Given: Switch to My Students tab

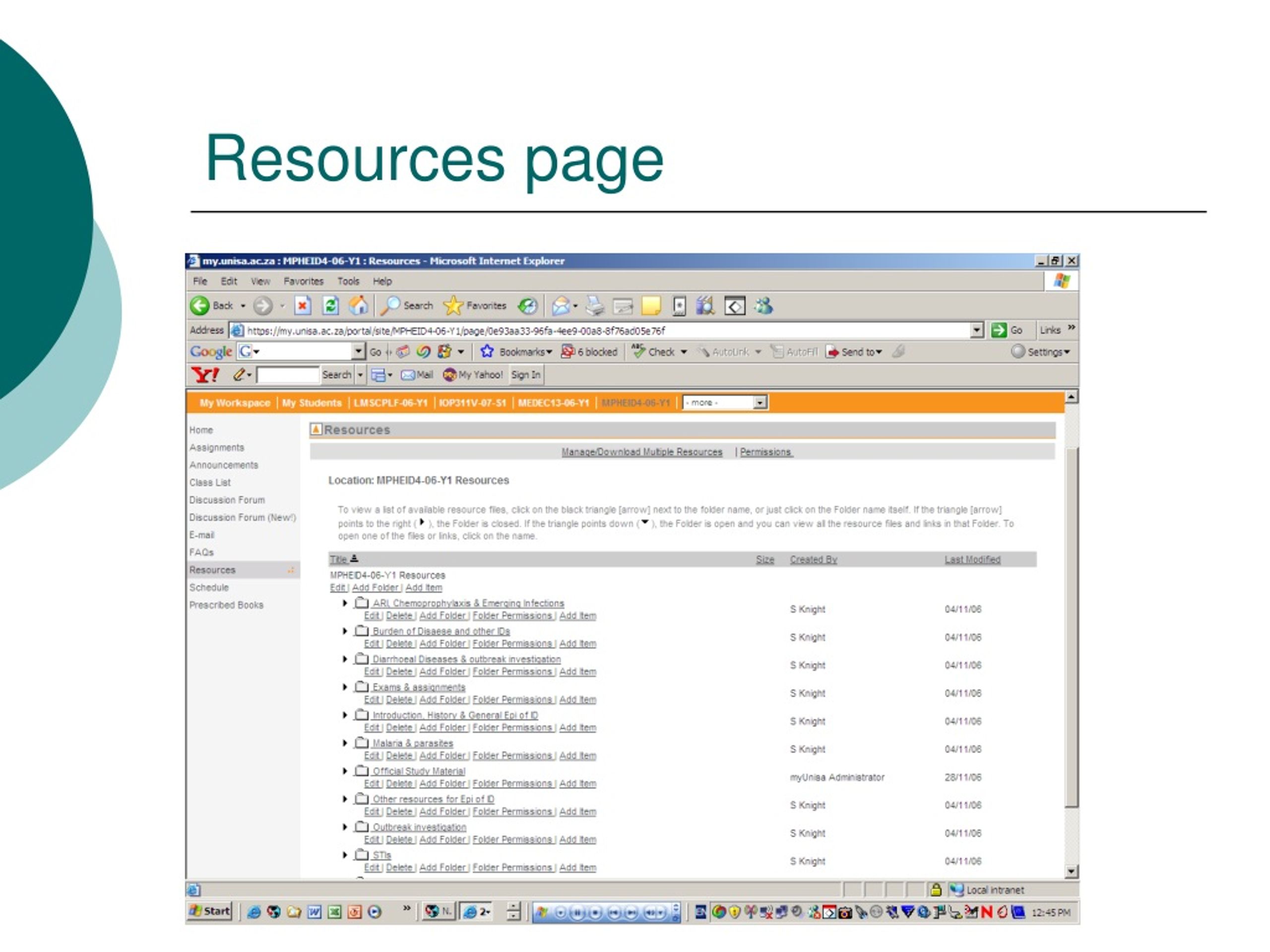Looking at the screenshot, I should [x=312, y=403].
